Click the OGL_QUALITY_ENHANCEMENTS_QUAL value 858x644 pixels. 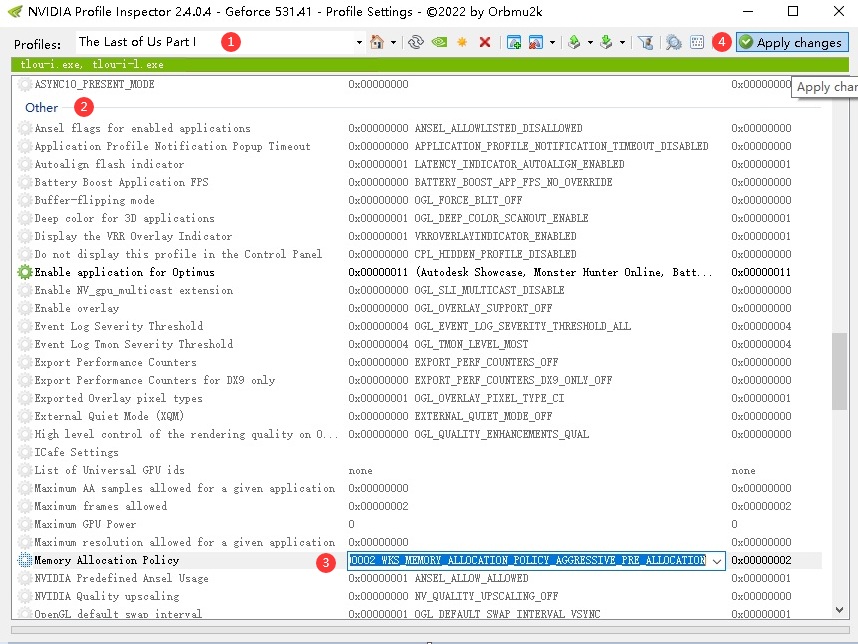click(501, 434)
